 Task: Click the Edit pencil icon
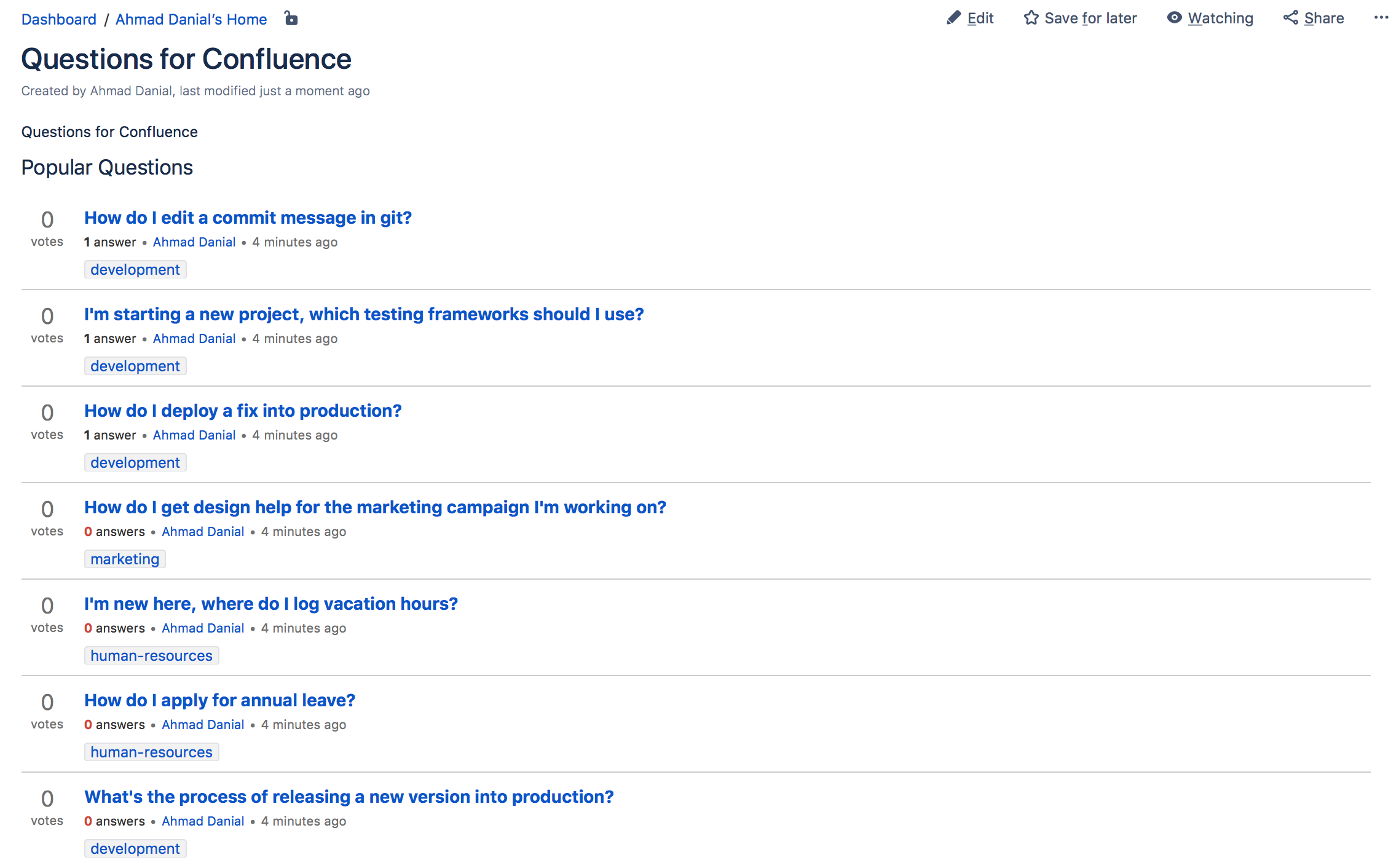point(953,18)
